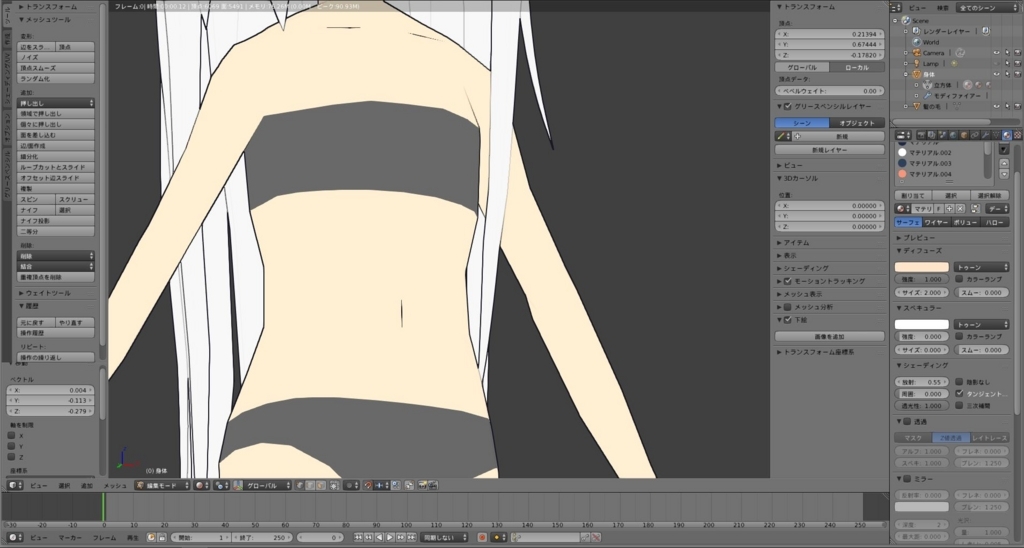Click the ループカットとスライド button
Screen dimensions: 1024x548
[56, 167]
